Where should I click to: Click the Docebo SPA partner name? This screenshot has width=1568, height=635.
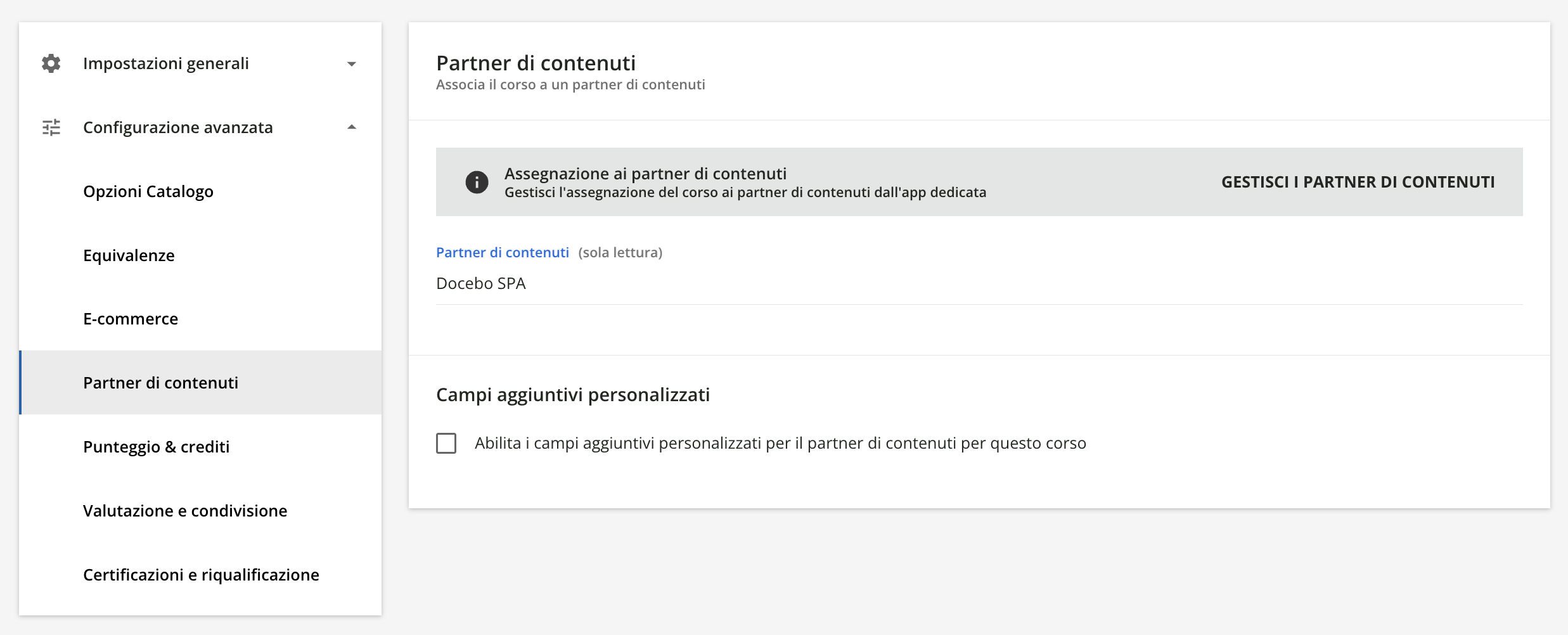click(x=480, y=283)
